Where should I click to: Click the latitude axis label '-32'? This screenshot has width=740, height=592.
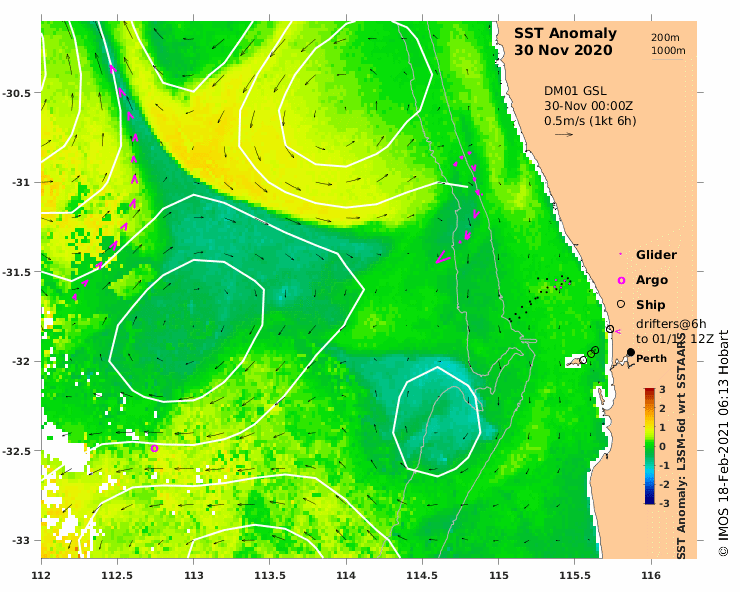(x=21, y=362)
